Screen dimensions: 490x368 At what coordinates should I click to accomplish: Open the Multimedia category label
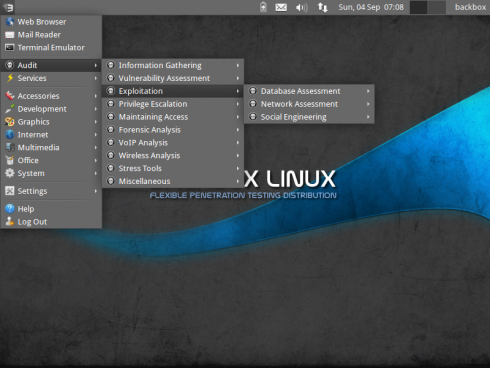click(38, 147)
